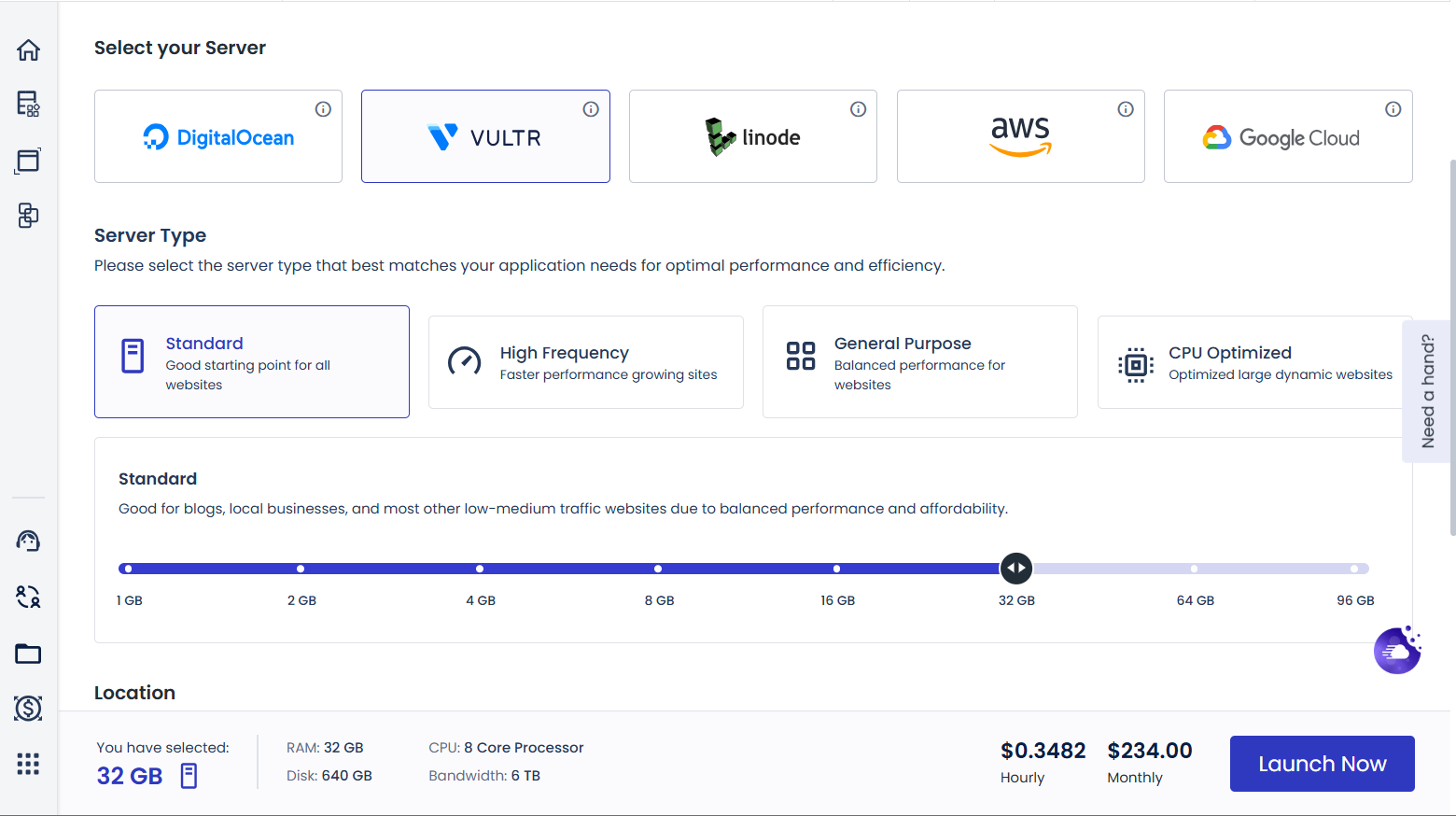The height and width of the screenshot is (816, 1456).
Task: Choose the Standard server type
Action: [252, 361]
